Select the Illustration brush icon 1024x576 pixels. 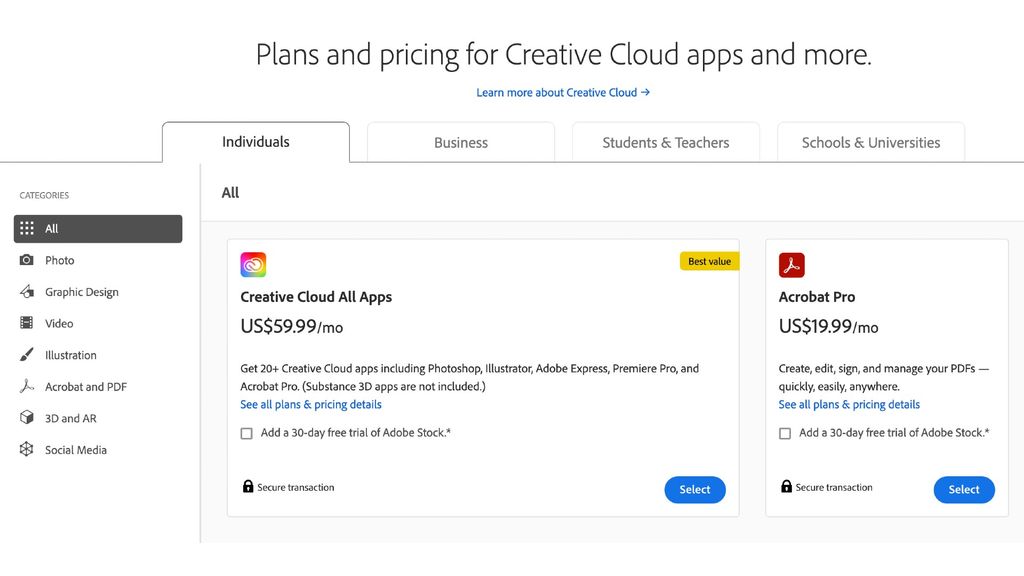(x=29, y=355)
